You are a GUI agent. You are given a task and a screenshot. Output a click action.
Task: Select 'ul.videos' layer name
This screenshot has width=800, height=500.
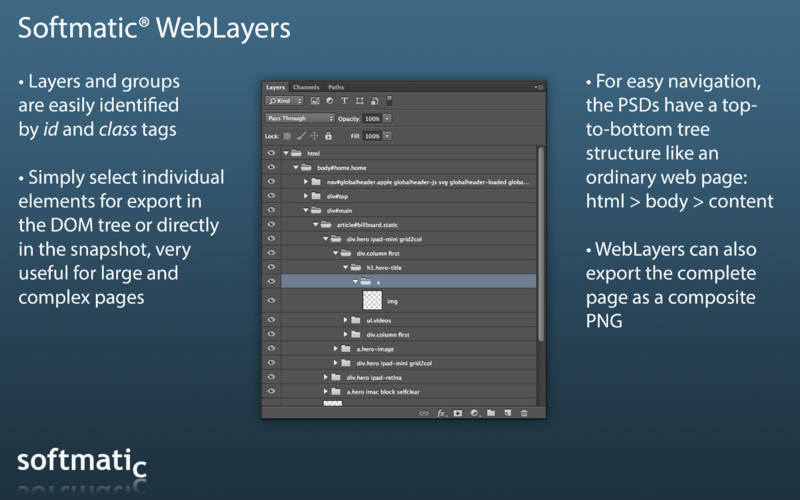(x=379, y=320)
